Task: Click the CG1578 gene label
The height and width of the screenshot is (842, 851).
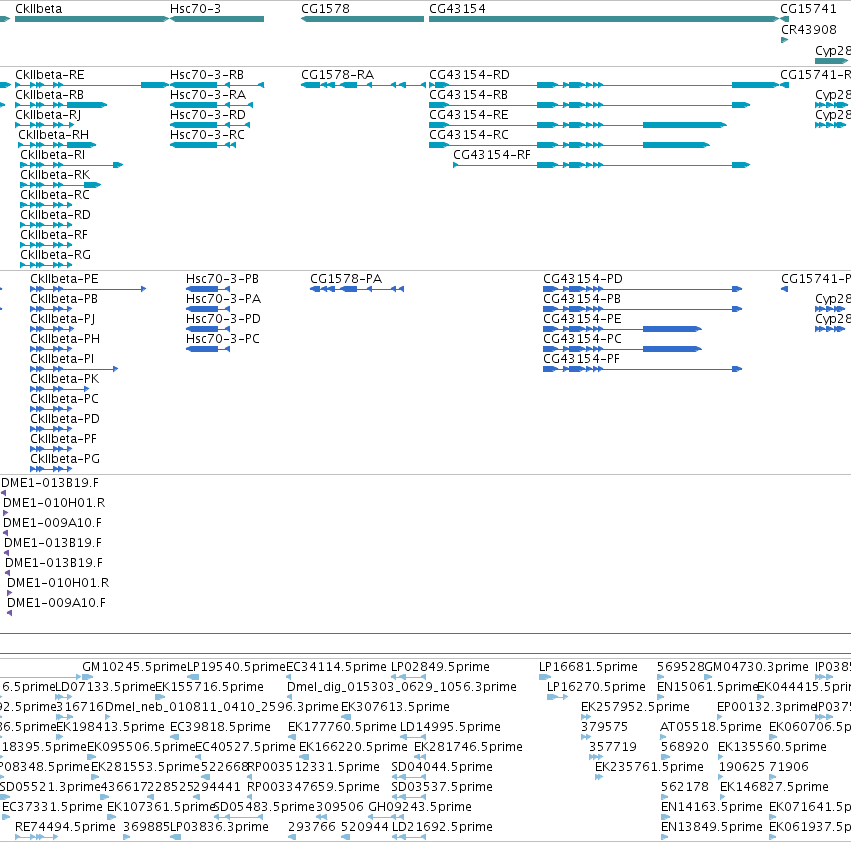Action: 326,9
